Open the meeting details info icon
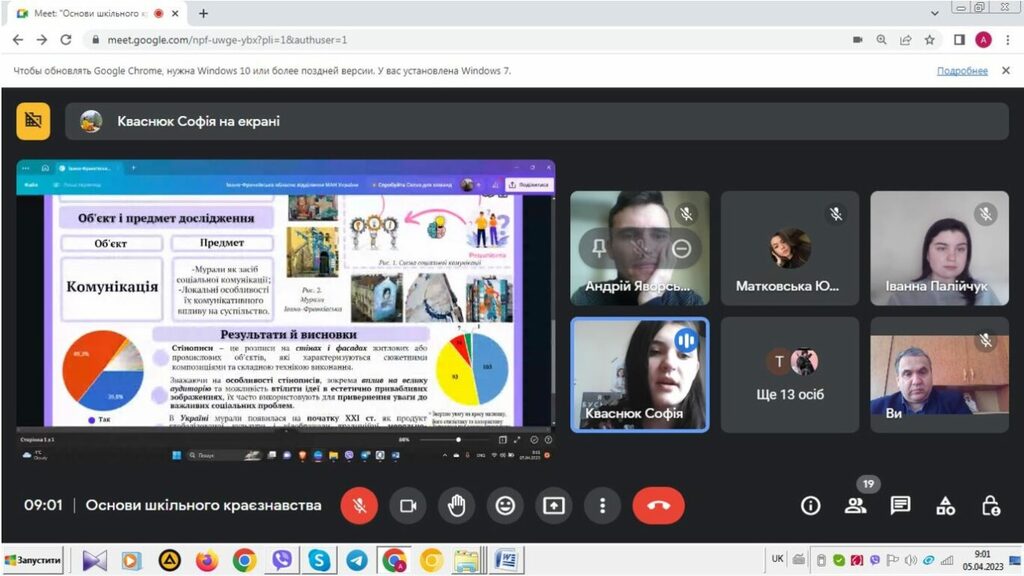1024x576 pixels. click(x=810, y=506)
